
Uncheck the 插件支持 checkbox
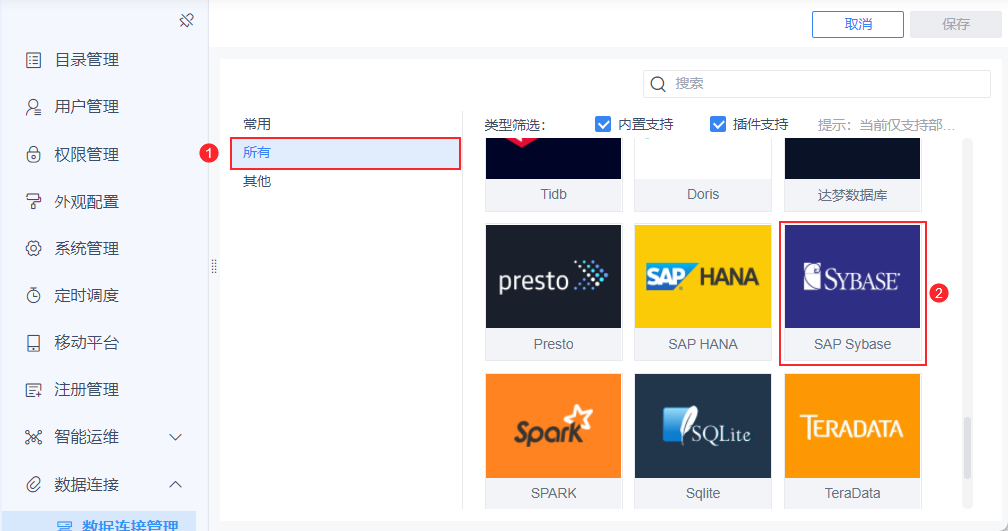click(x=718, y=124)
